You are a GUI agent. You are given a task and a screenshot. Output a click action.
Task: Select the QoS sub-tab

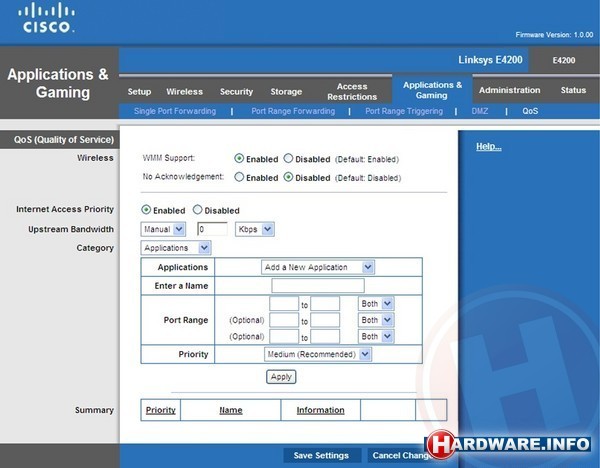(x=530, y=111)
